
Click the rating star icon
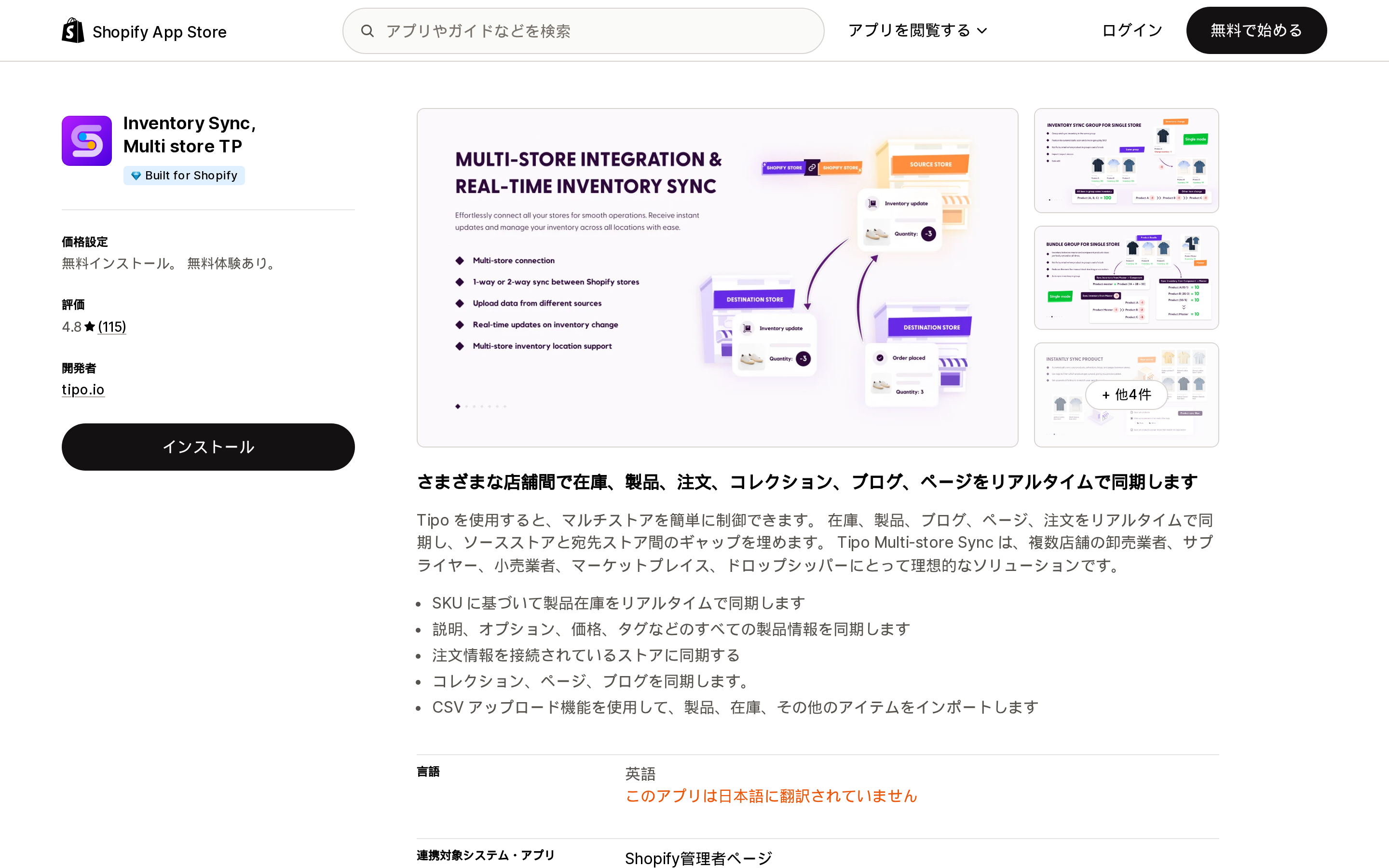(90, 326)
